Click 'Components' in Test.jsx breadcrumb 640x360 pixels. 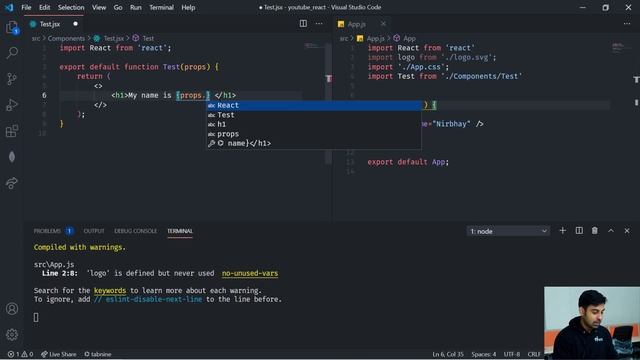point(66,38)
